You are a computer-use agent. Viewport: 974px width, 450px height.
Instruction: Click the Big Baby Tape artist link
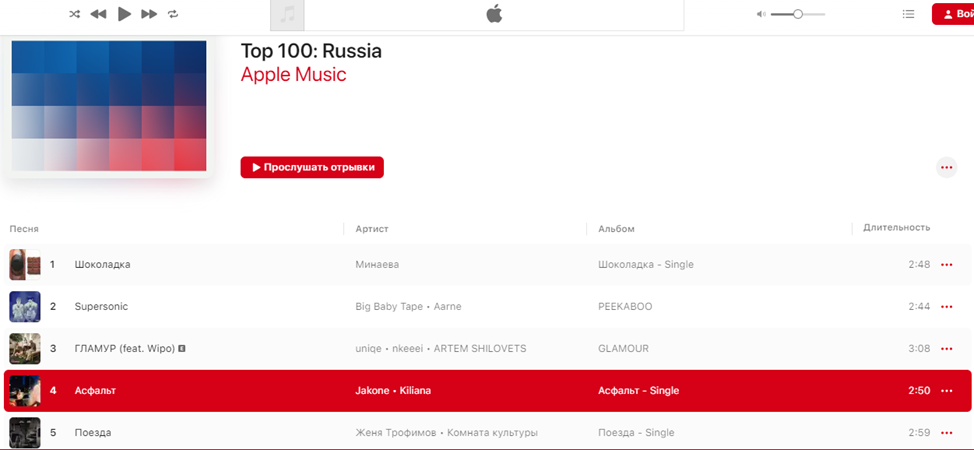click(389, 306)
